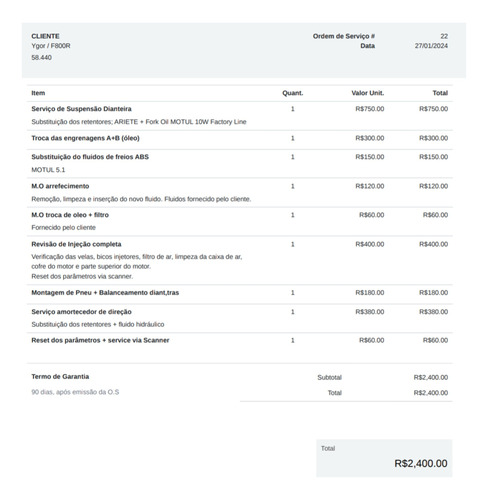Select Reset dos parâmetros + service via Scanner
This screenshot has width=488, height=500.
coord(100,340)
